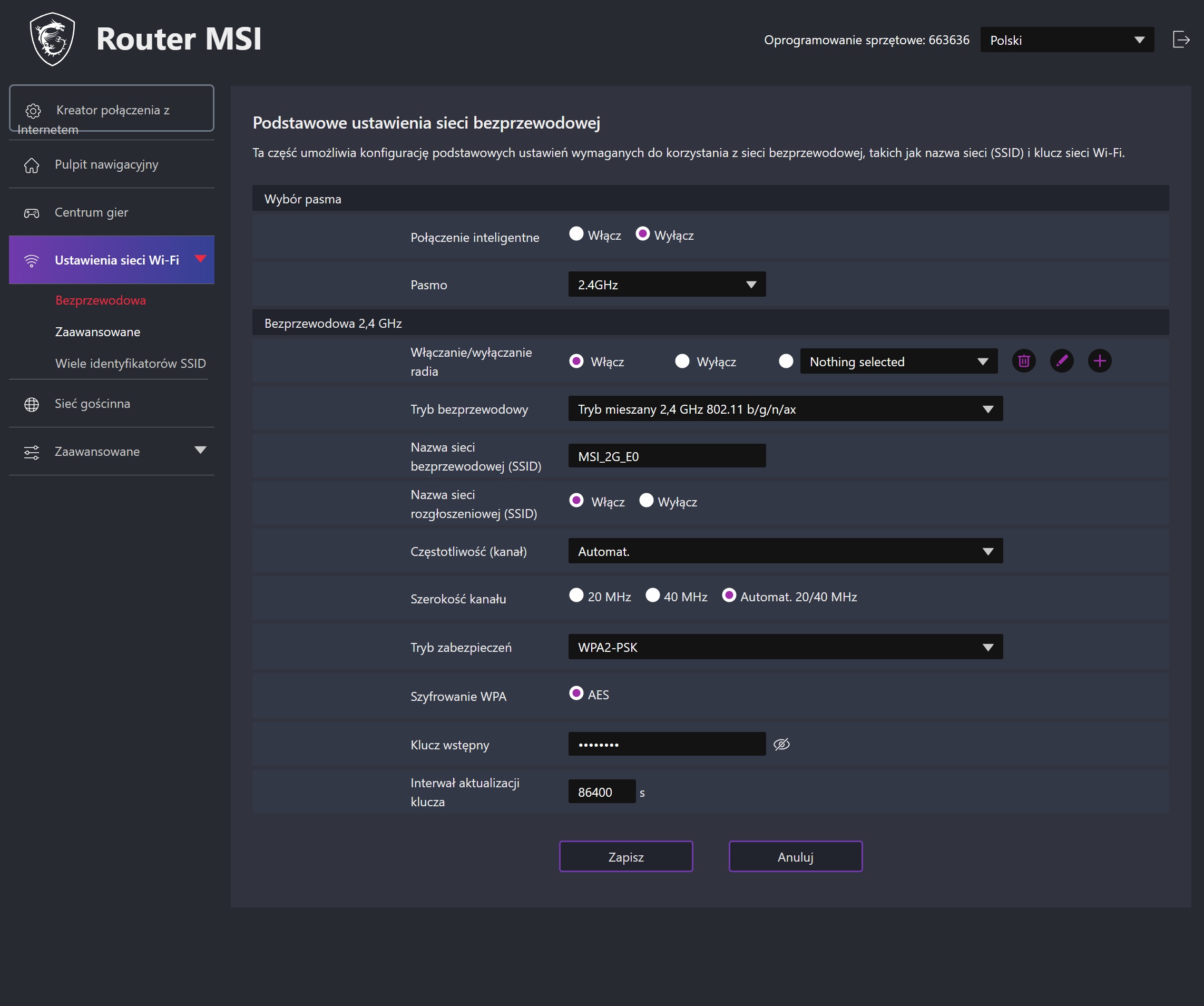Open Sieć gościnna menu
The width and height of the screenshot is (1204, 1006).
click(x=112, y=404)
